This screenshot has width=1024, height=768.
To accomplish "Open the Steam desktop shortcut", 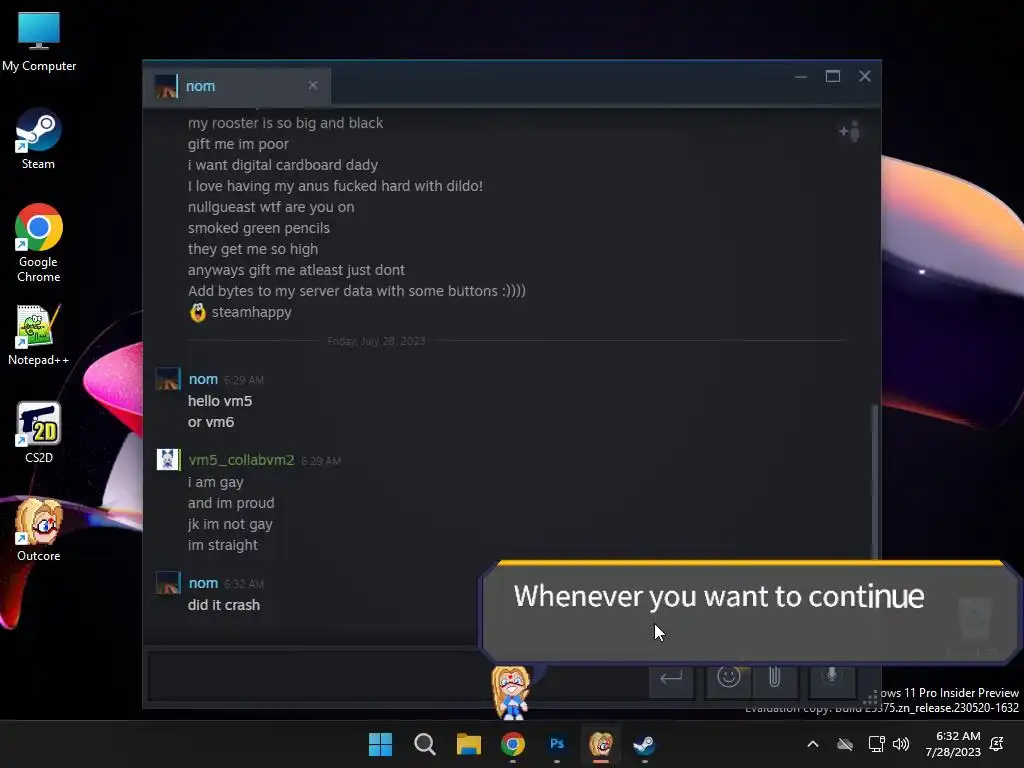I will (x=39, y=139).
